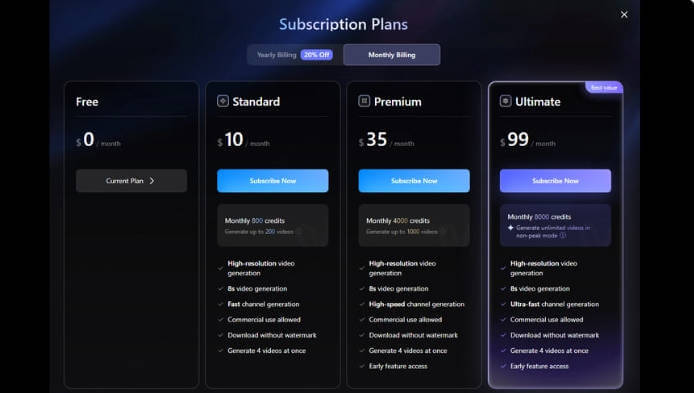Click the Monthly 800 credits box

coord(273,225)
